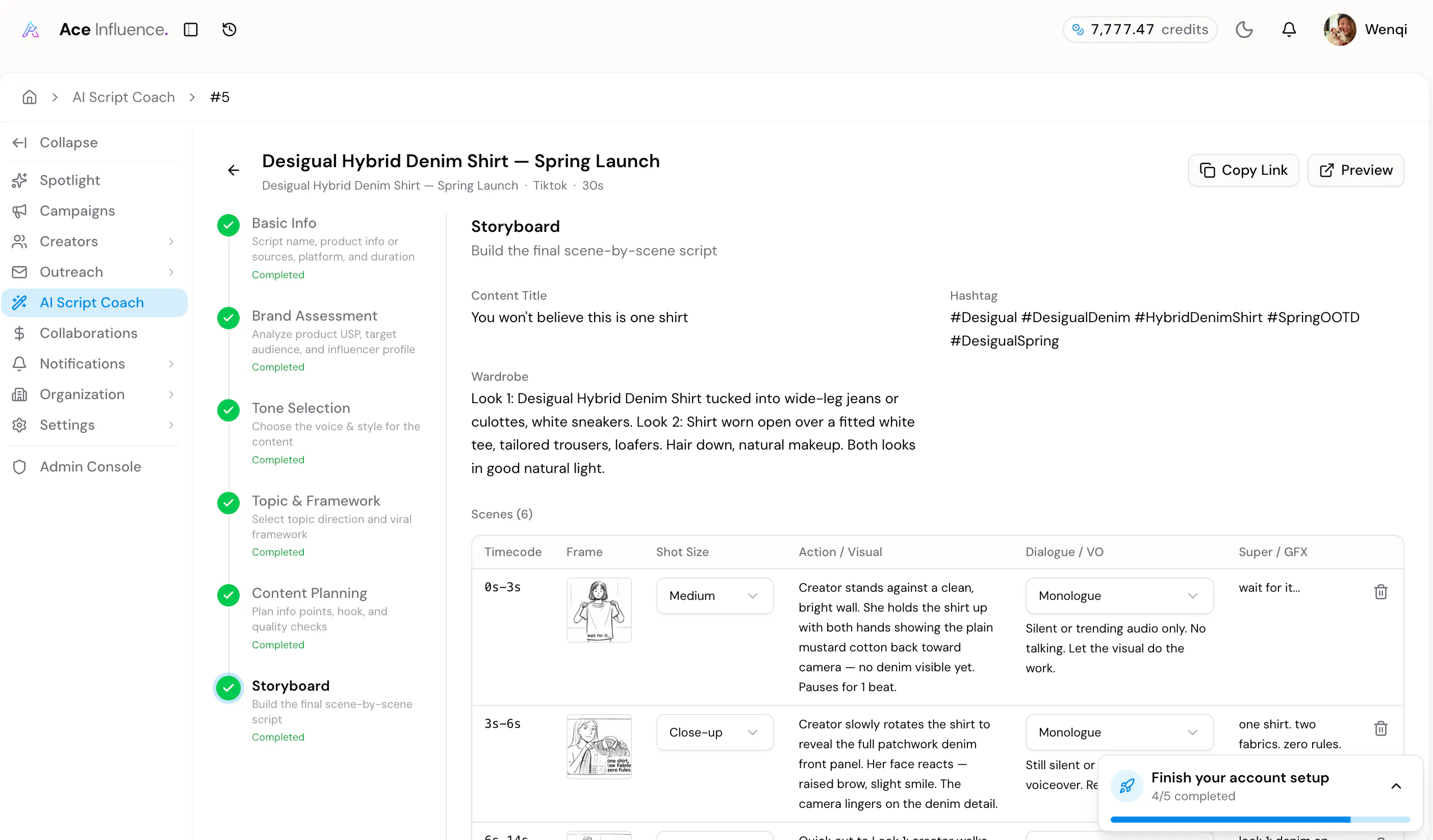Click the account setup progress bar
The height and width of the screenshot is (840, 1433).
coord(1260,820)
